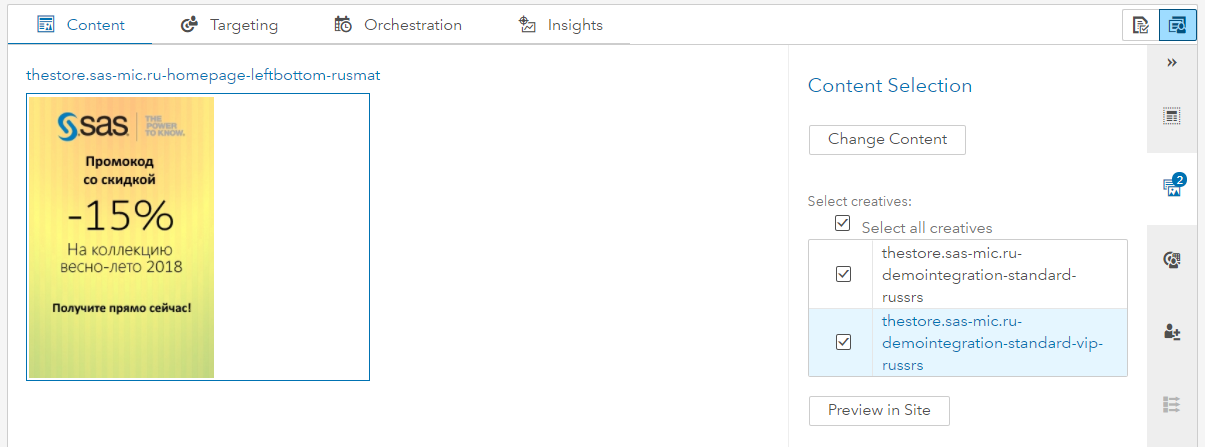Select the demointegration-standard-vip-russrs creative name
This screenshot has height=447, width=1205.
991,343
